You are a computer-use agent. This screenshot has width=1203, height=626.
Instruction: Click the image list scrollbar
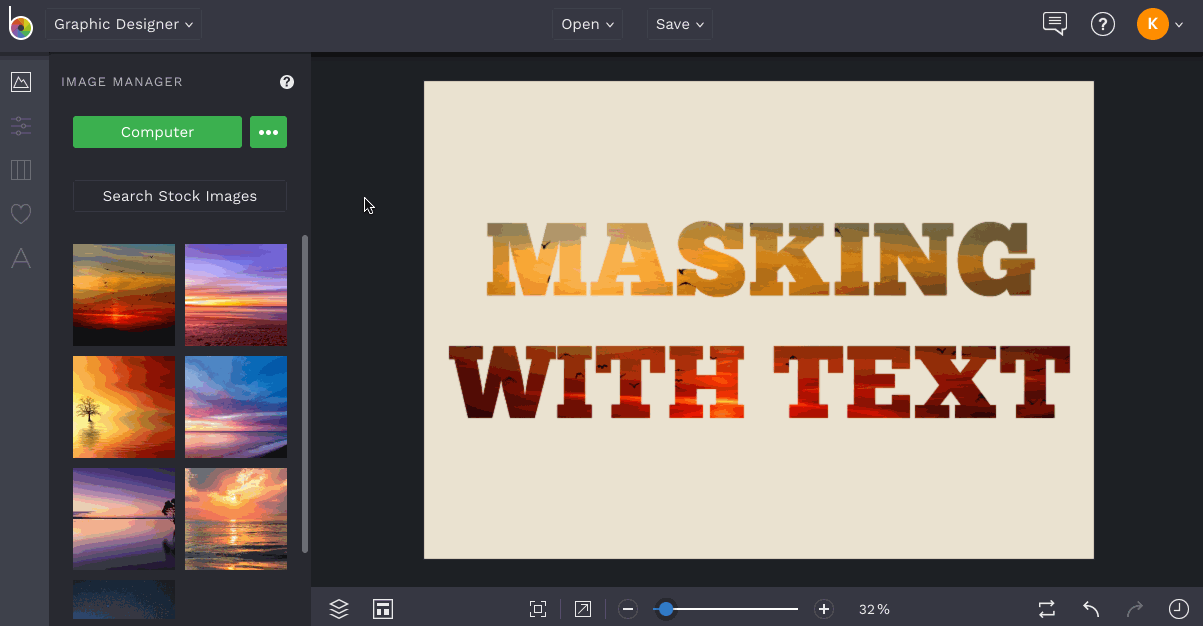tap(305, 394)
